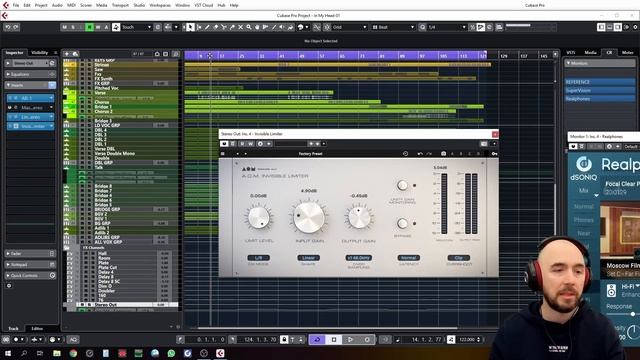Screen dimensions: 640x360
Task: Click the Undo arrow in the toolbar
Action: click(8, 27)
